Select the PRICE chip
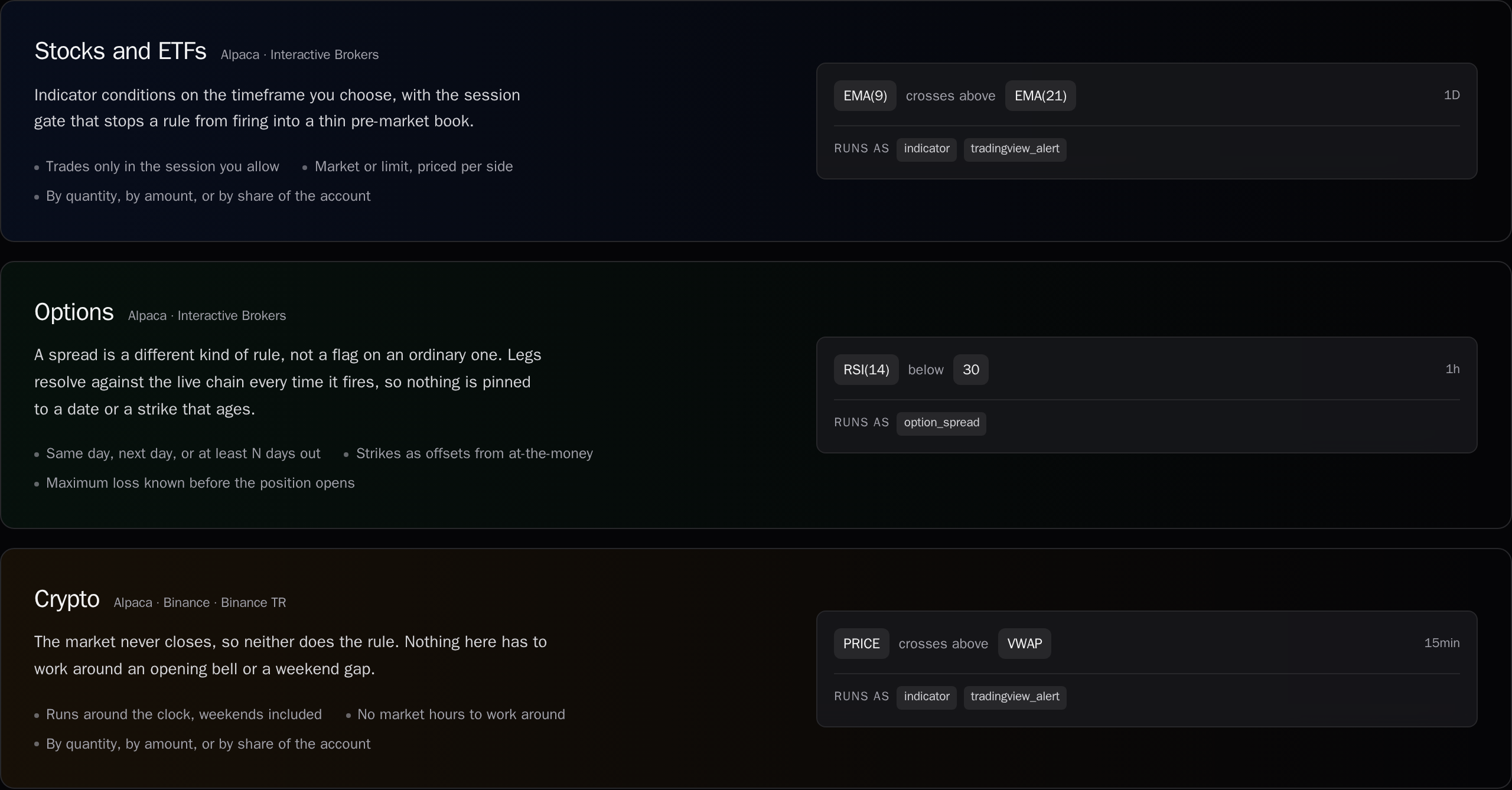The height and width of the screenshot is (790, 1512). 862,644
